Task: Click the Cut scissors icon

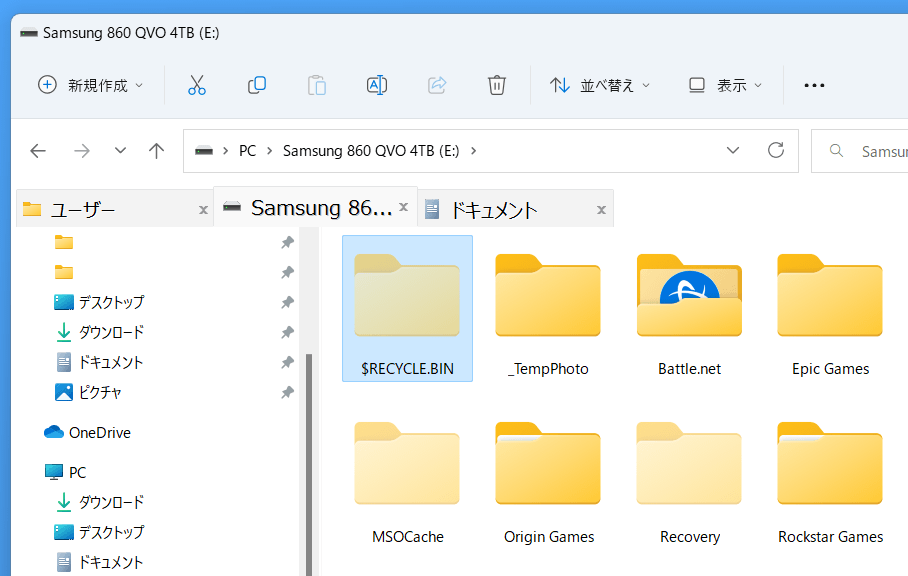Action: coord(197,85)
